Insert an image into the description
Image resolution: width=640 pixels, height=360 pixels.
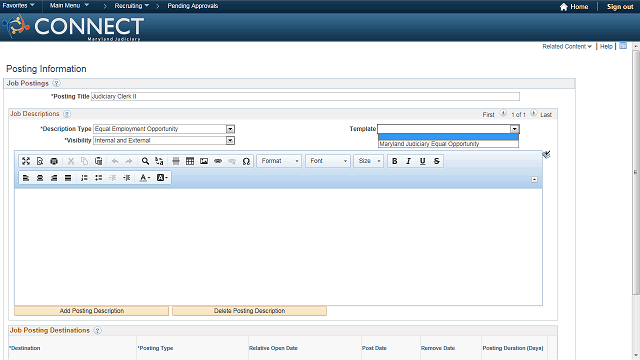click(x=204, y=161)
